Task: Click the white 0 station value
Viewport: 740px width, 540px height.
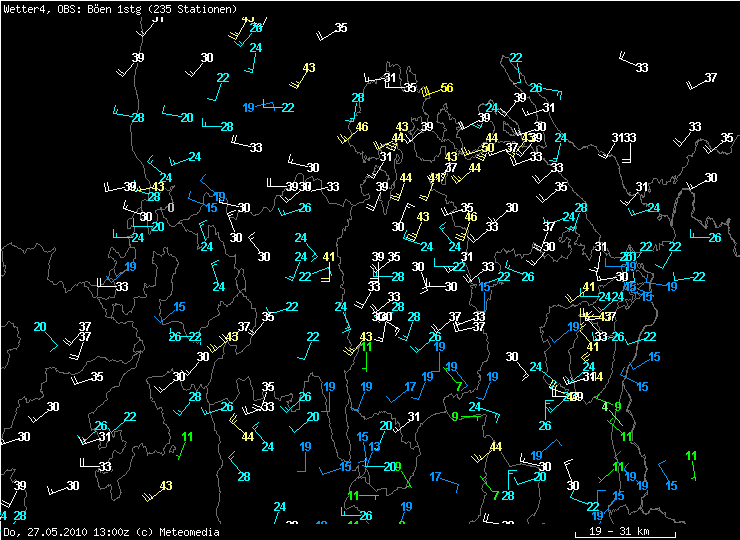Action: coord(171,208)
